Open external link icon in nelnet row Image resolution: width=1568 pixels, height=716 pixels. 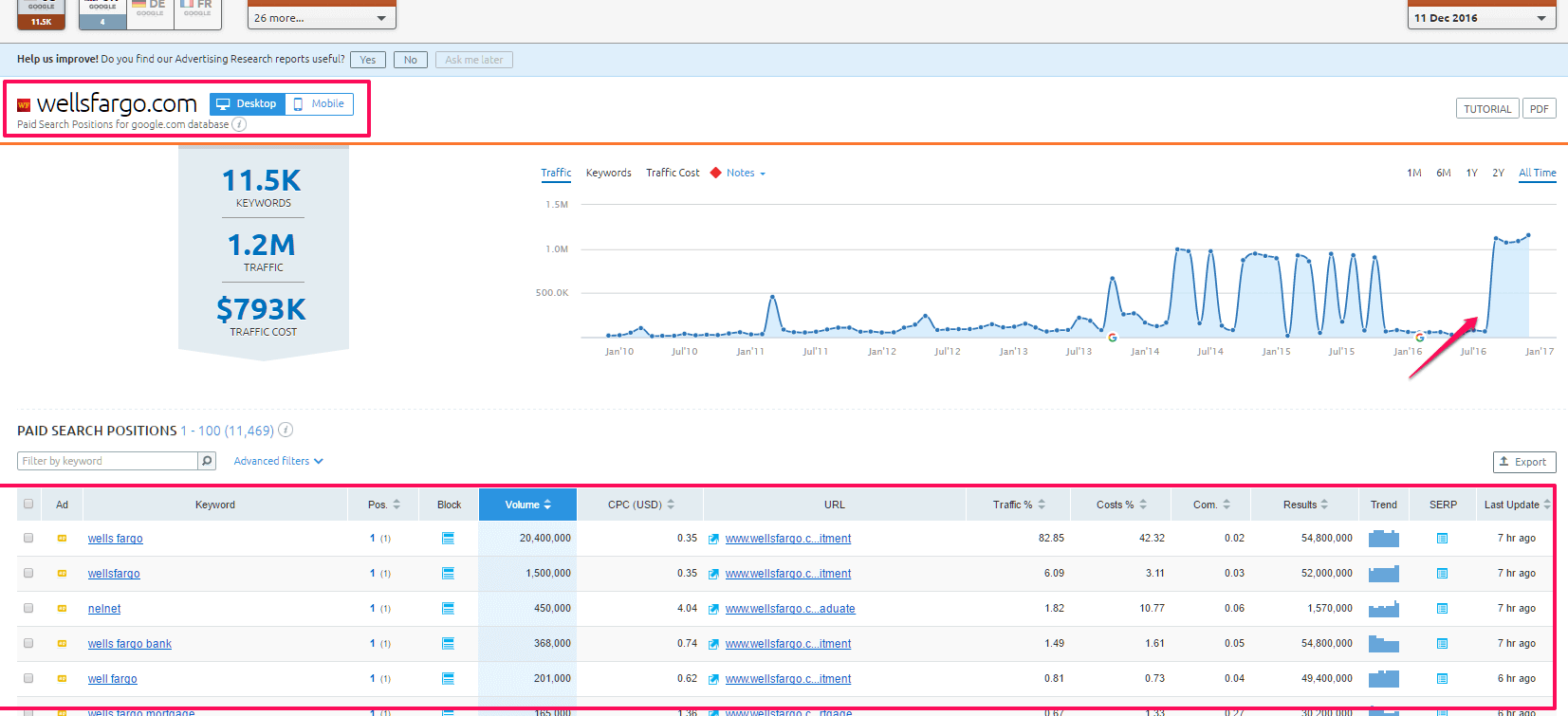713,609
